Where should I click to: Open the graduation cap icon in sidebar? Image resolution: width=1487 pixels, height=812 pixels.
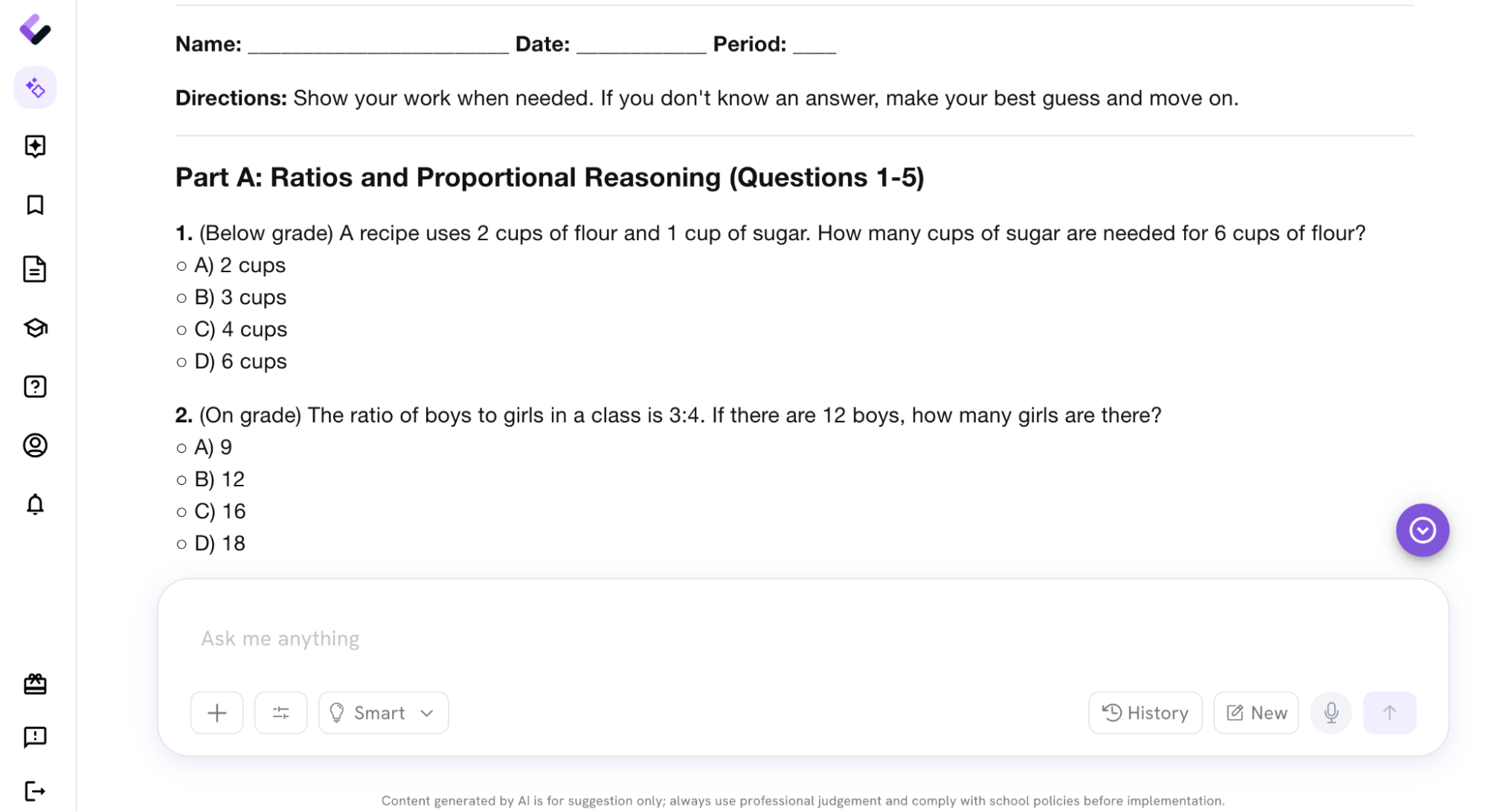[35, 328]
